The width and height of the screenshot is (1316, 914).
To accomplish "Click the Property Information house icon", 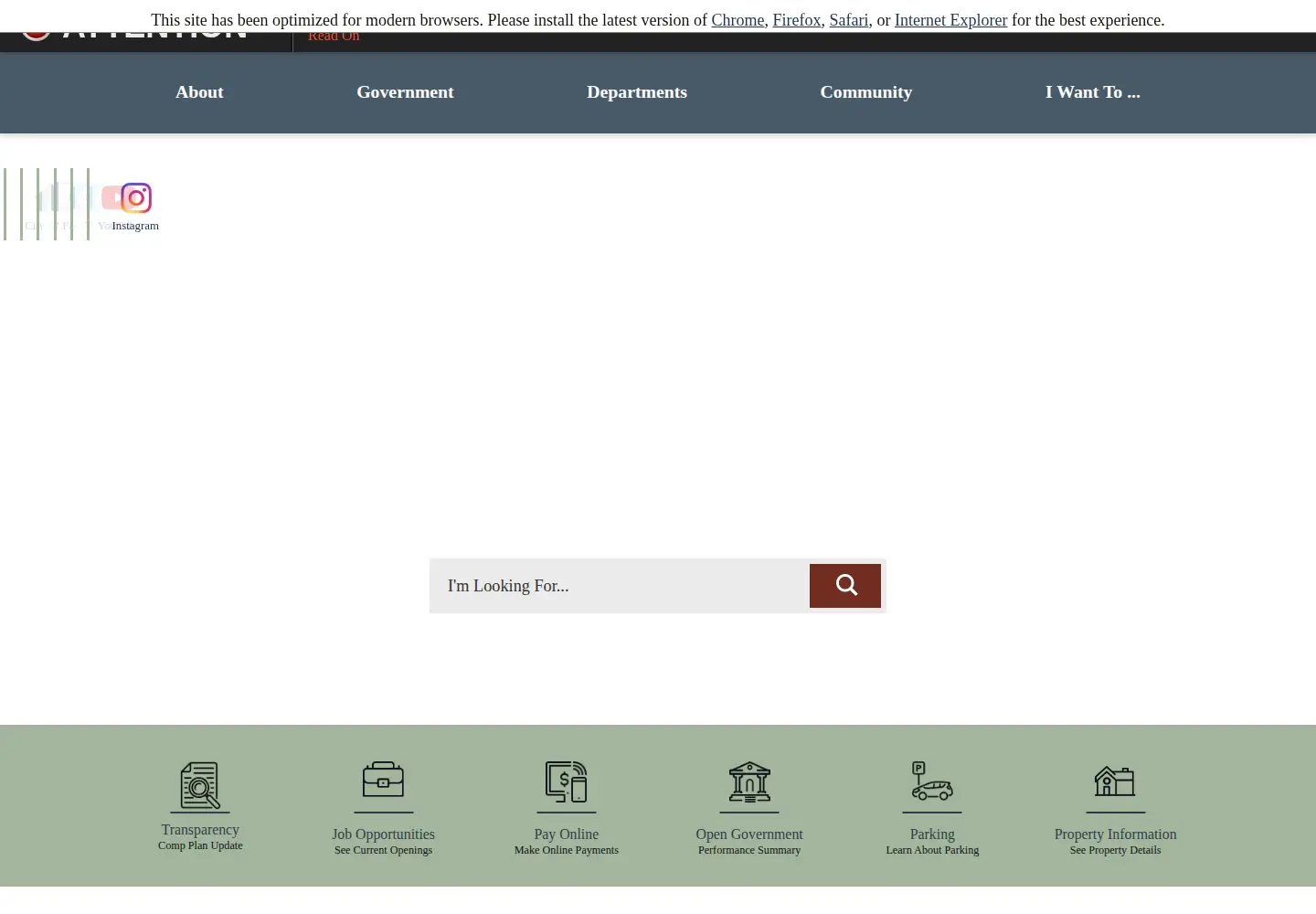I will click(1115, 781).
